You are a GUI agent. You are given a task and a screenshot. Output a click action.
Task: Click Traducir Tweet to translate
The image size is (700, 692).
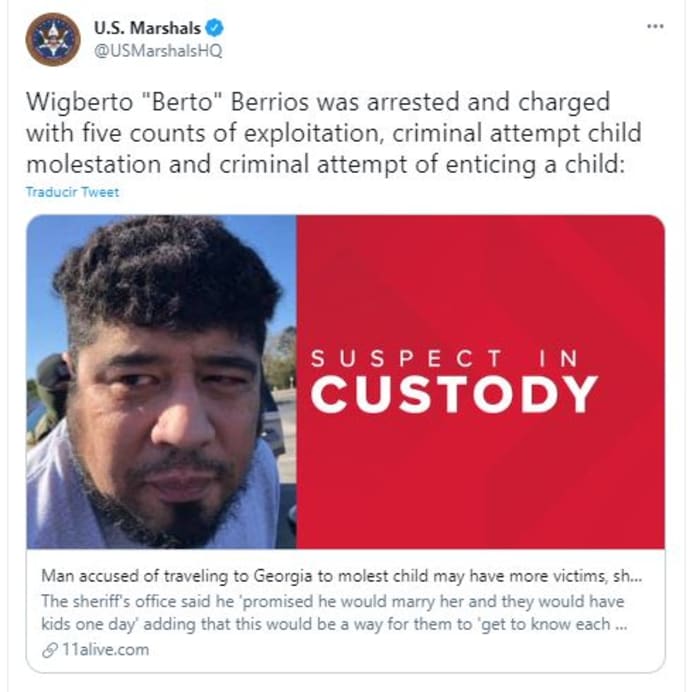click(x=72, y=192)
